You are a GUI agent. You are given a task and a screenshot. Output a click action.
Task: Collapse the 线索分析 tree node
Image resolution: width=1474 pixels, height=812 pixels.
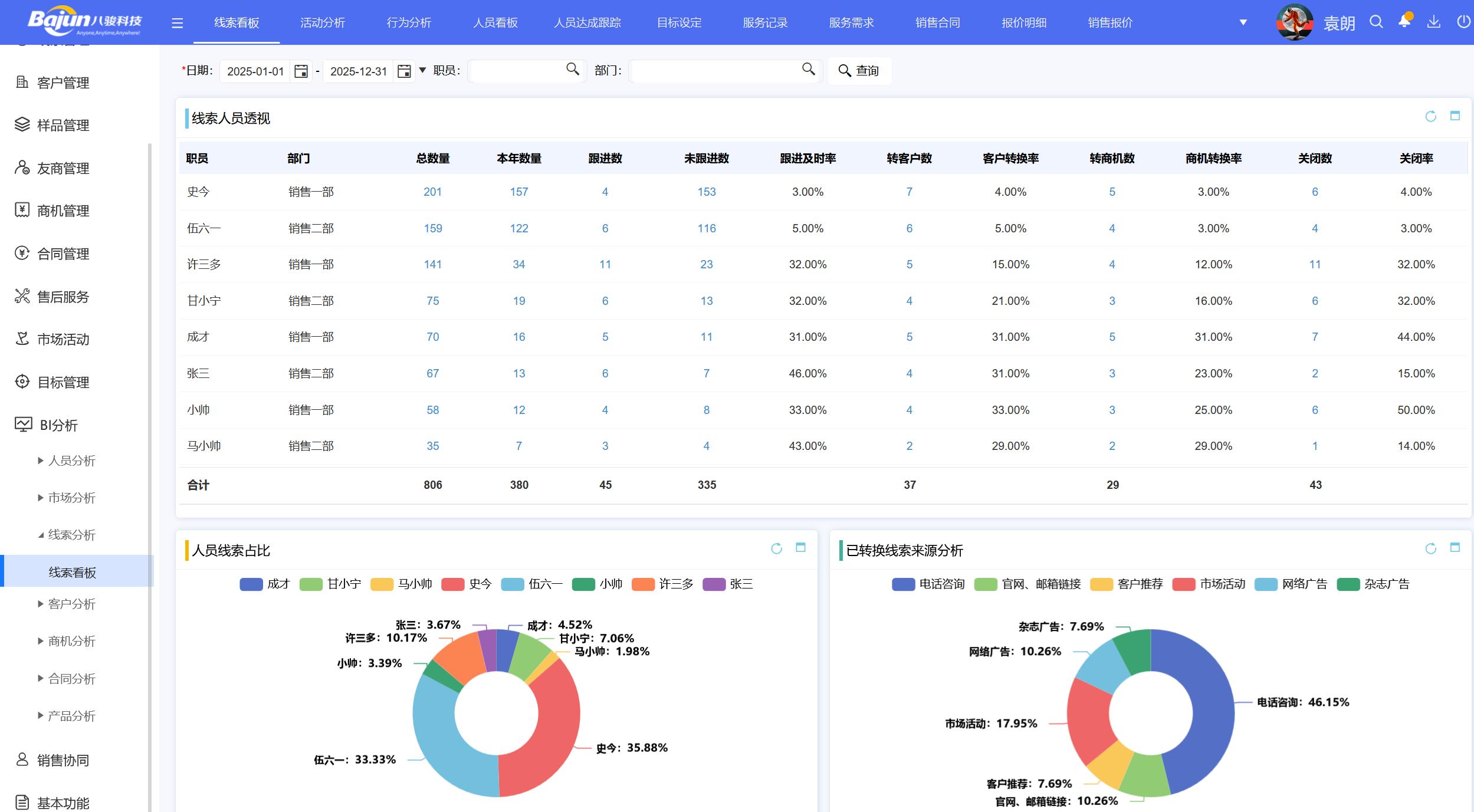41,535
